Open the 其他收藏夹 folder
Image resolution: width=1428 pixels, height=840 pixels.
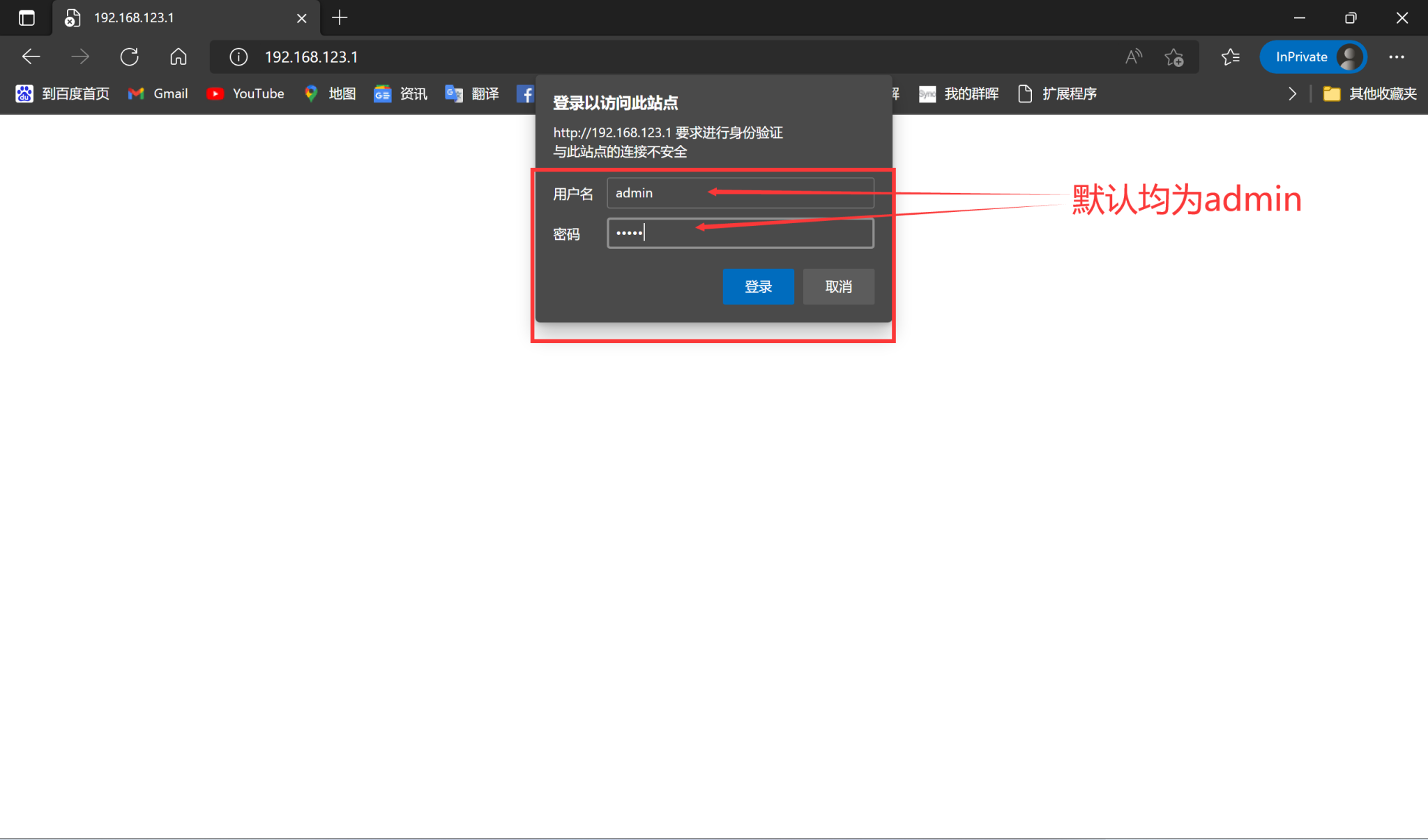[1370, 93]
